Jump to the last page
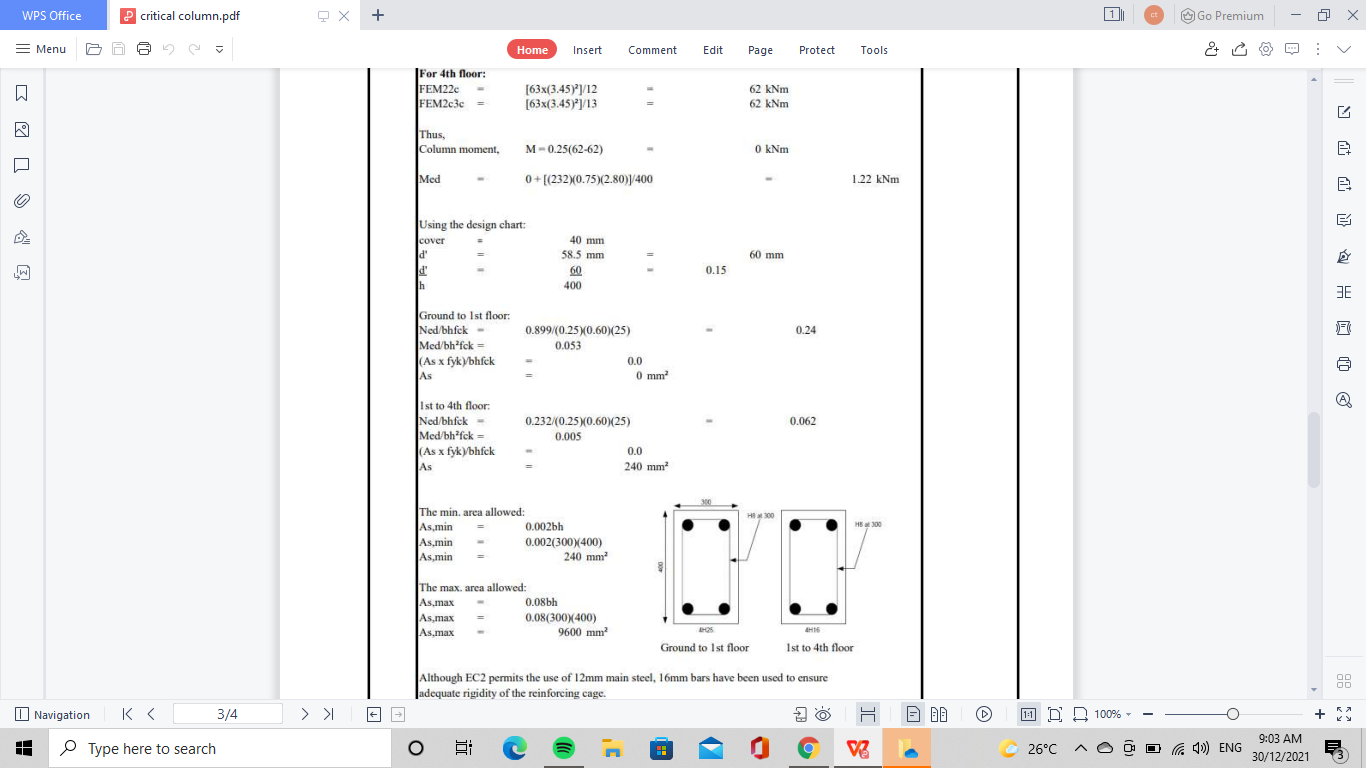 [x=328, y=714]
